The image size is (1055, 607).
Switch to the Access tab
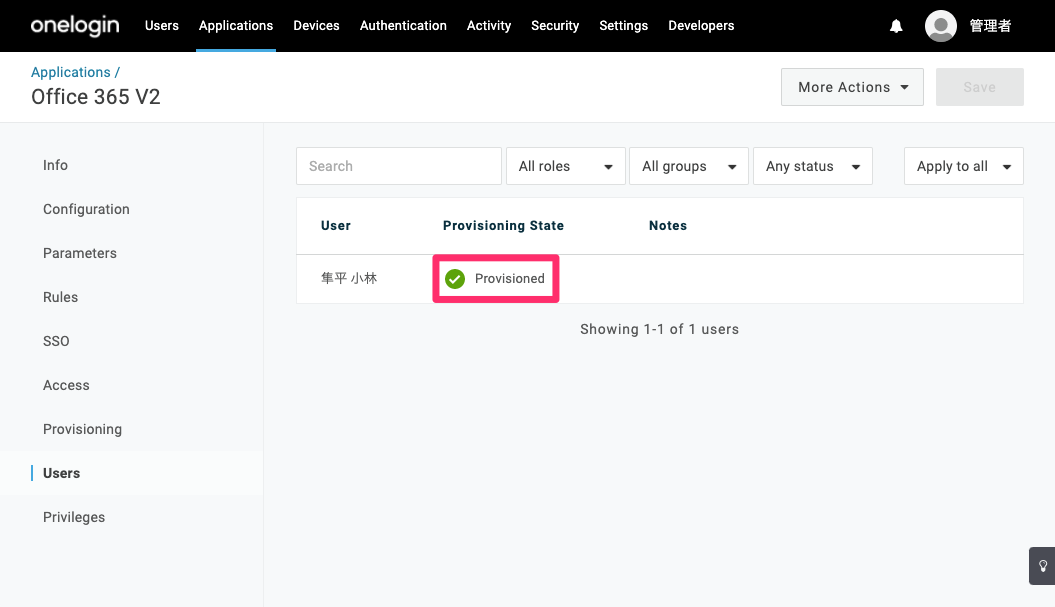click(66, 385)
